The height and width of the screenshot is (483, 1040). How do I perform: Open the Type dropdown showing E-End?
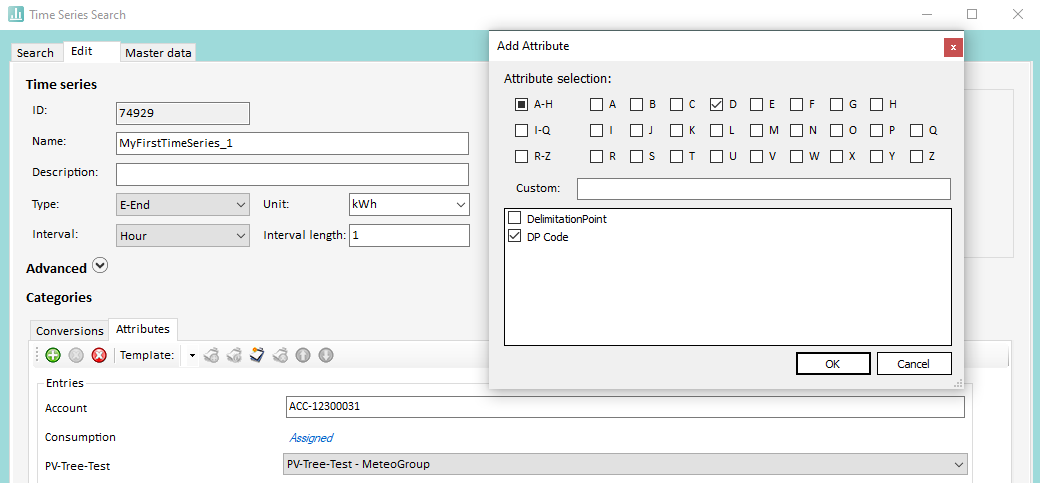pos(183,204)
